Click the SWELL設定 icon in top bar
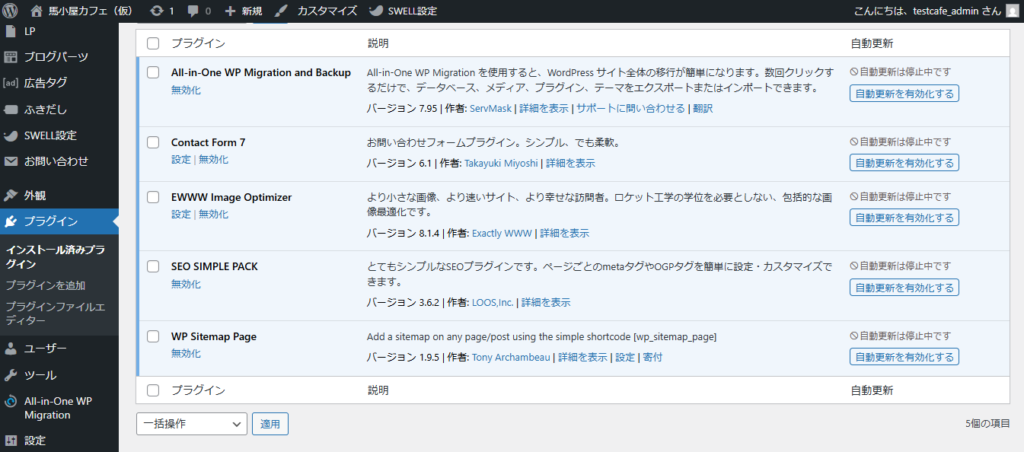The width and height of the screenshot is (1024, 452). pyautogui.click(x=376, y=11)
